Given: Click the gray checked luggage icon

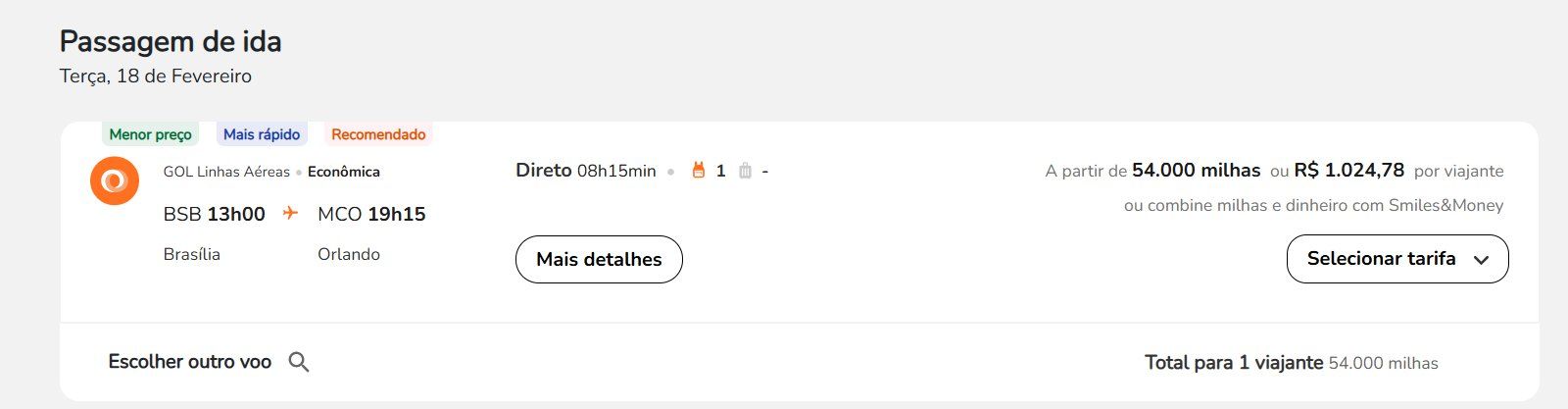Looking at the screenshot, I should coord(745,171).
